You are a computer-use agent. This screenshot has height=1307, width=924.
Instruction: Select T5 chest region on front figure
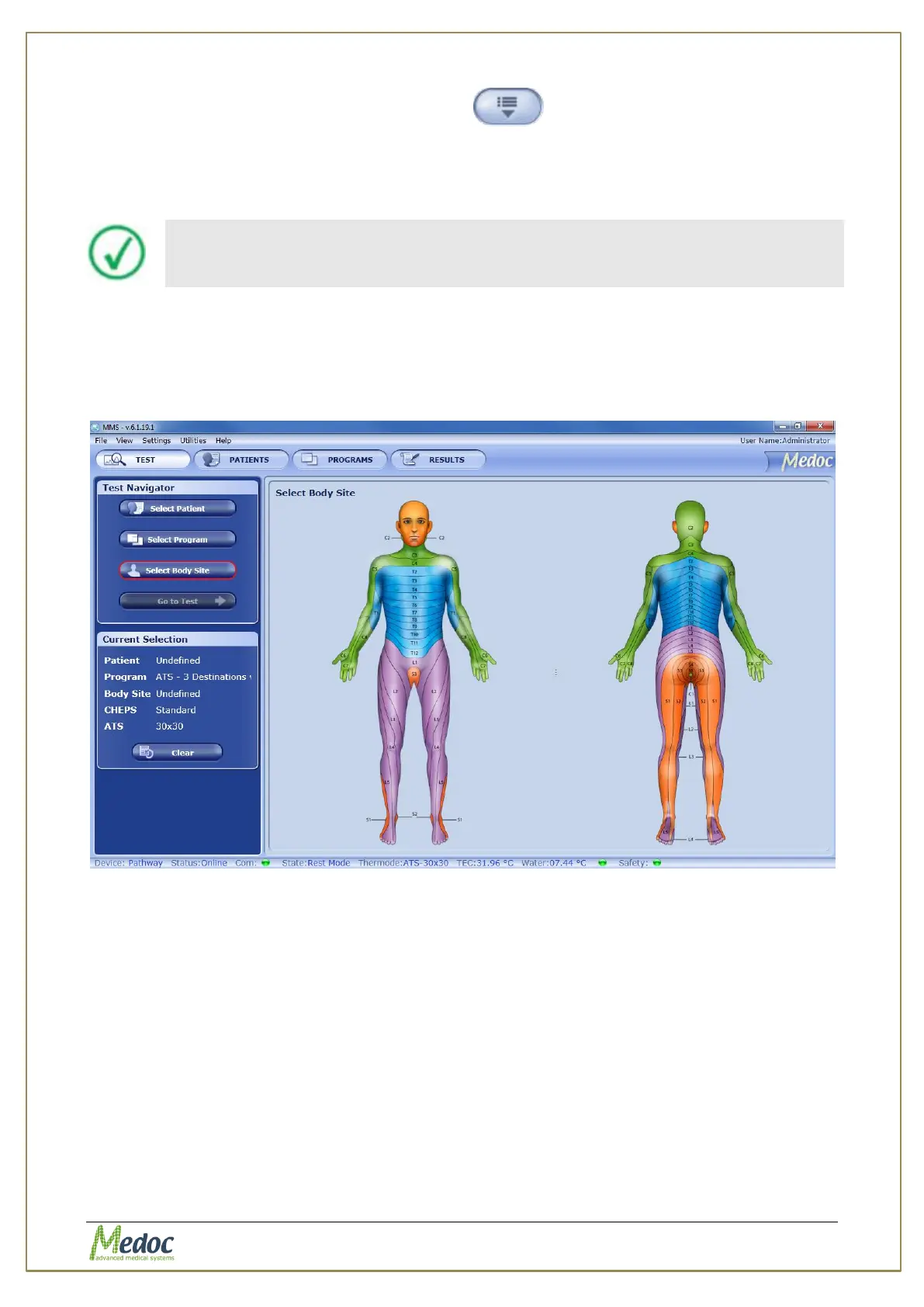pyautogui.click(x=414, y=598)
